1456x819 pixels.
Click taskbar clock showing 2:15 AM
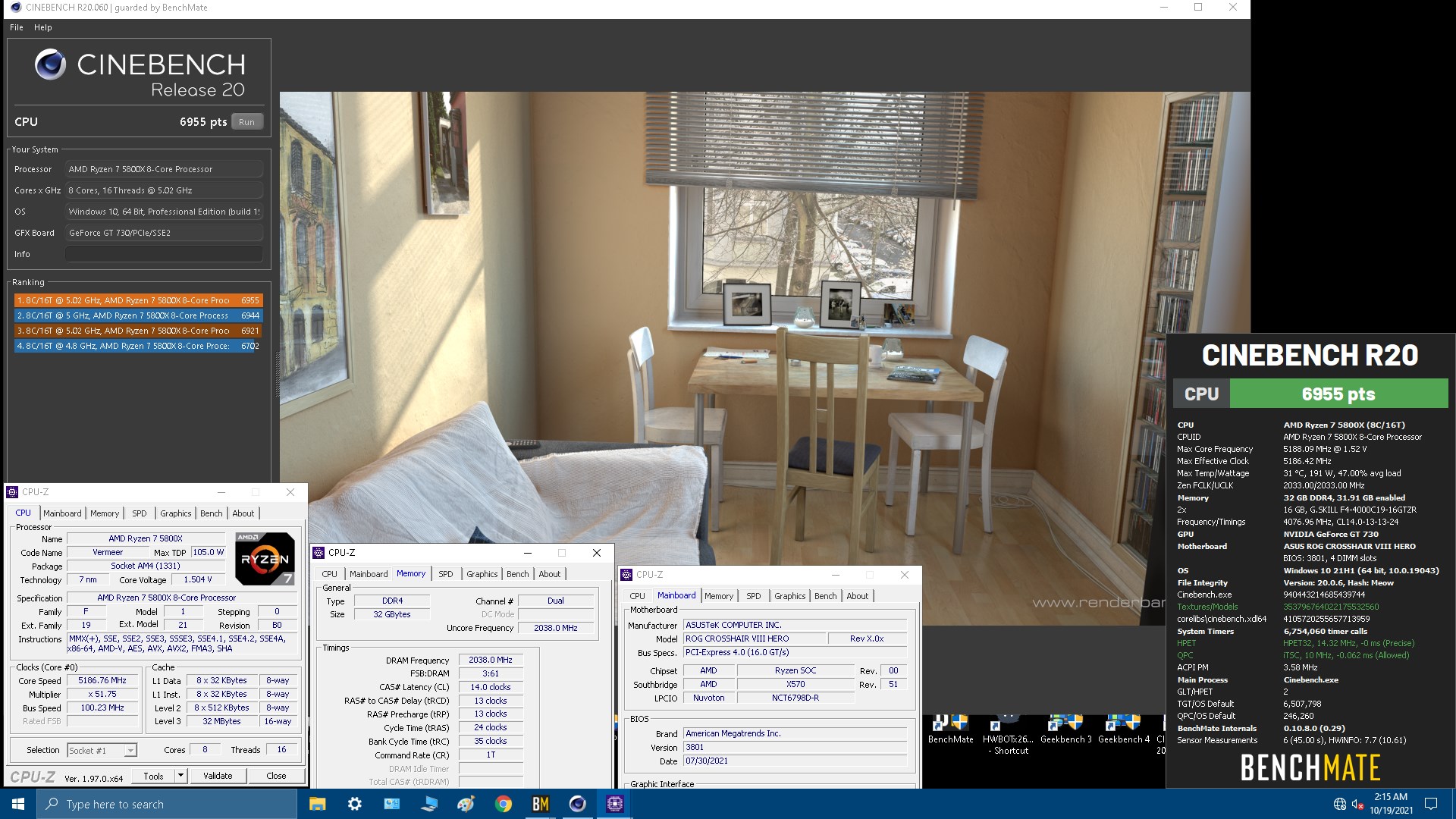click(1391, 804)
